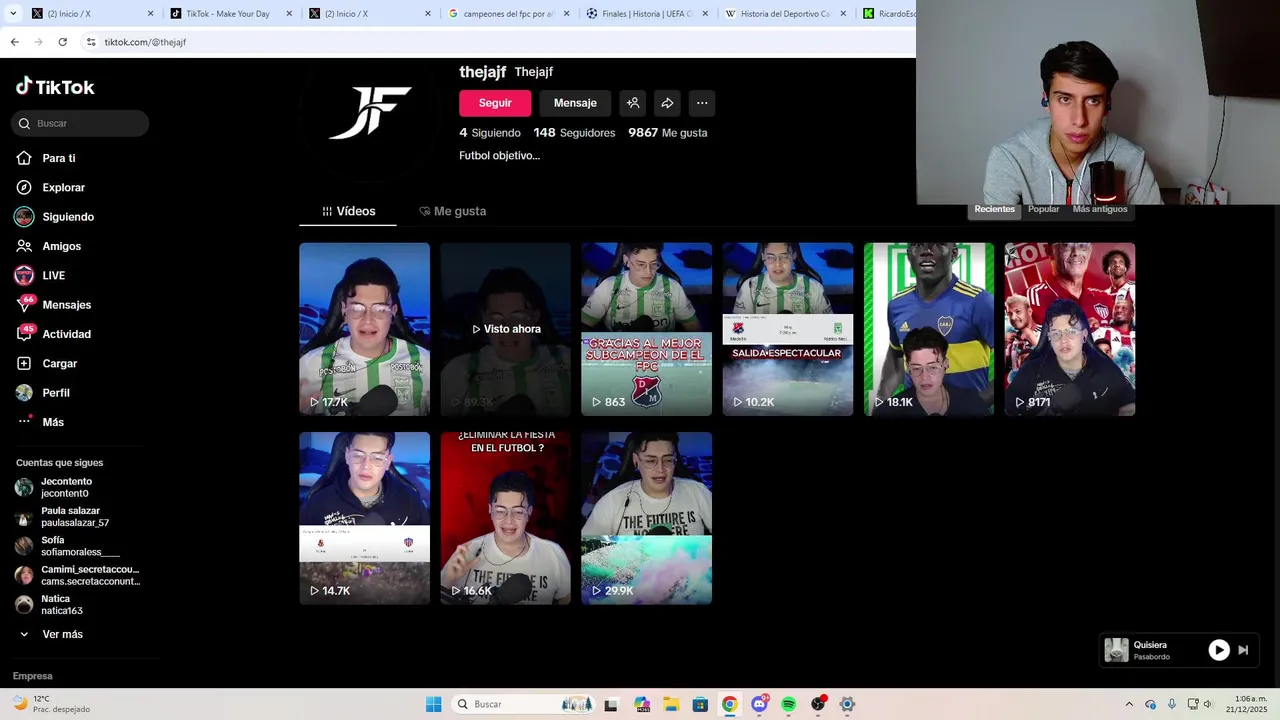Skip to next track in mini player
The image size is (1280, 720).
pos(1243,650)
